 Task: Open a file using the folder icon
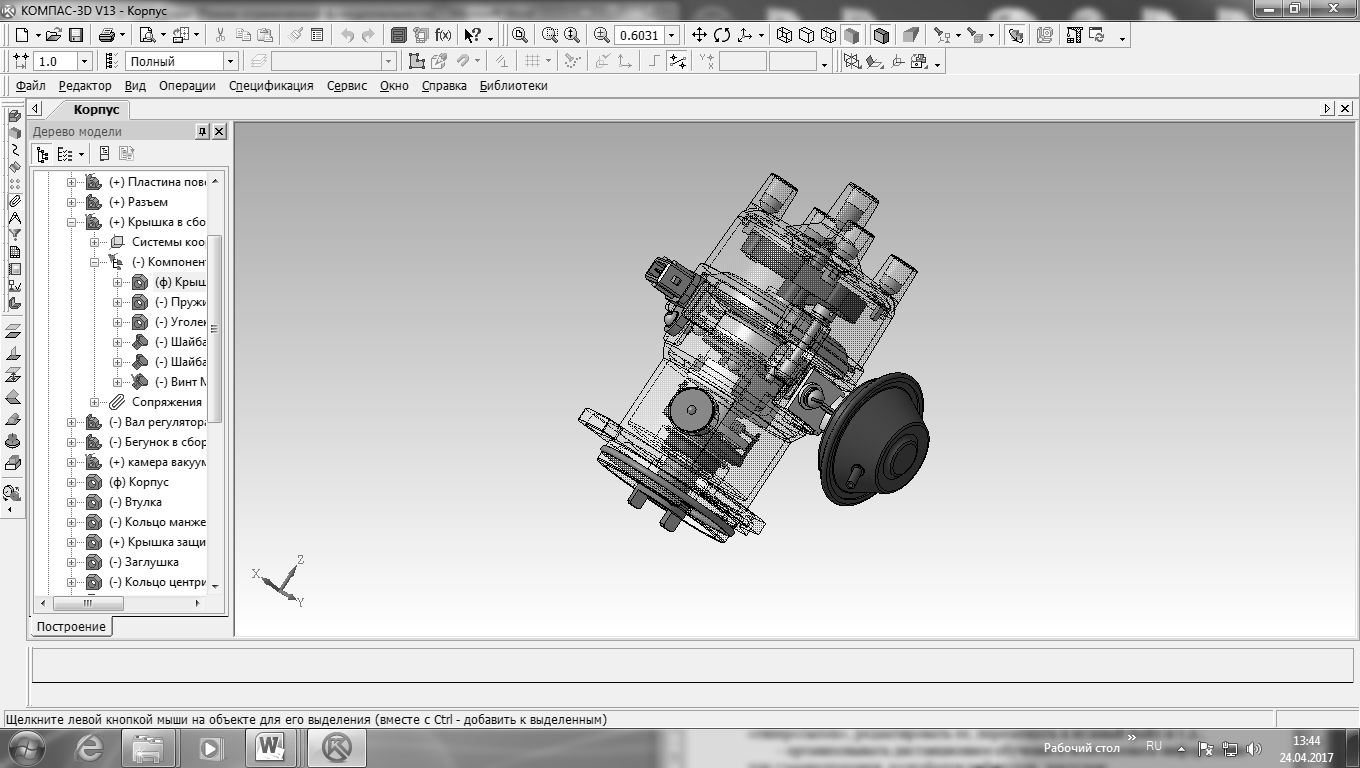point(54,35)
